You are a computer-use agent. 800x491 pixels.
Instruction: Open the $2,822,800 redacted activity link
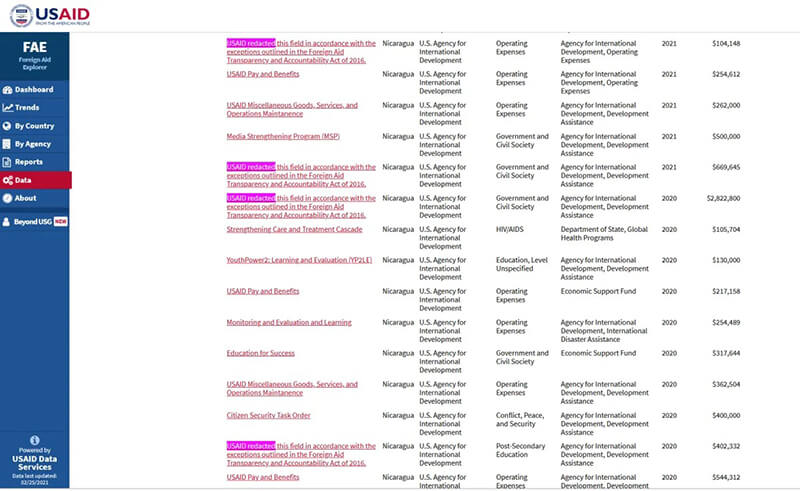click(301, 206)
